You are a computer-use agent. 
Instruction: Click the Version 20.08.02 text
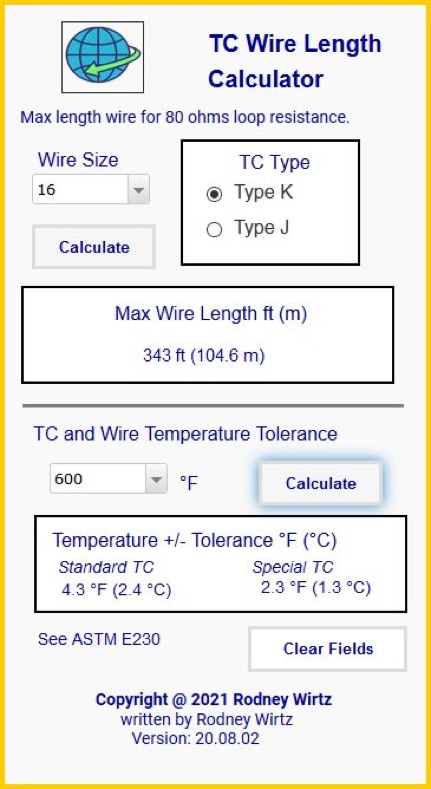click(x=196, y=738)
